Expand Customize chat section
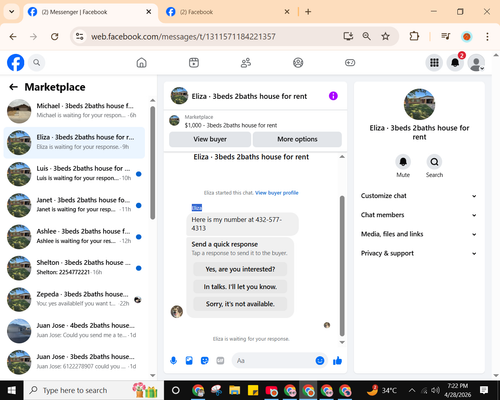This screenshot has width=500, height=400. pyautogui.click(x=419, y=196)
